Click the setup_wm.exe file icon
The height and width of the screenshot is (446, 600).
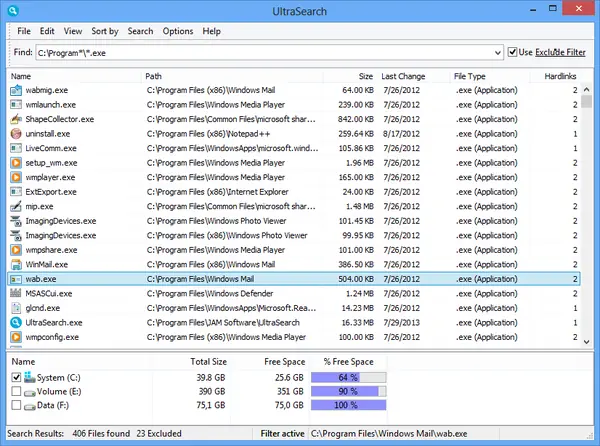point(16,163)
